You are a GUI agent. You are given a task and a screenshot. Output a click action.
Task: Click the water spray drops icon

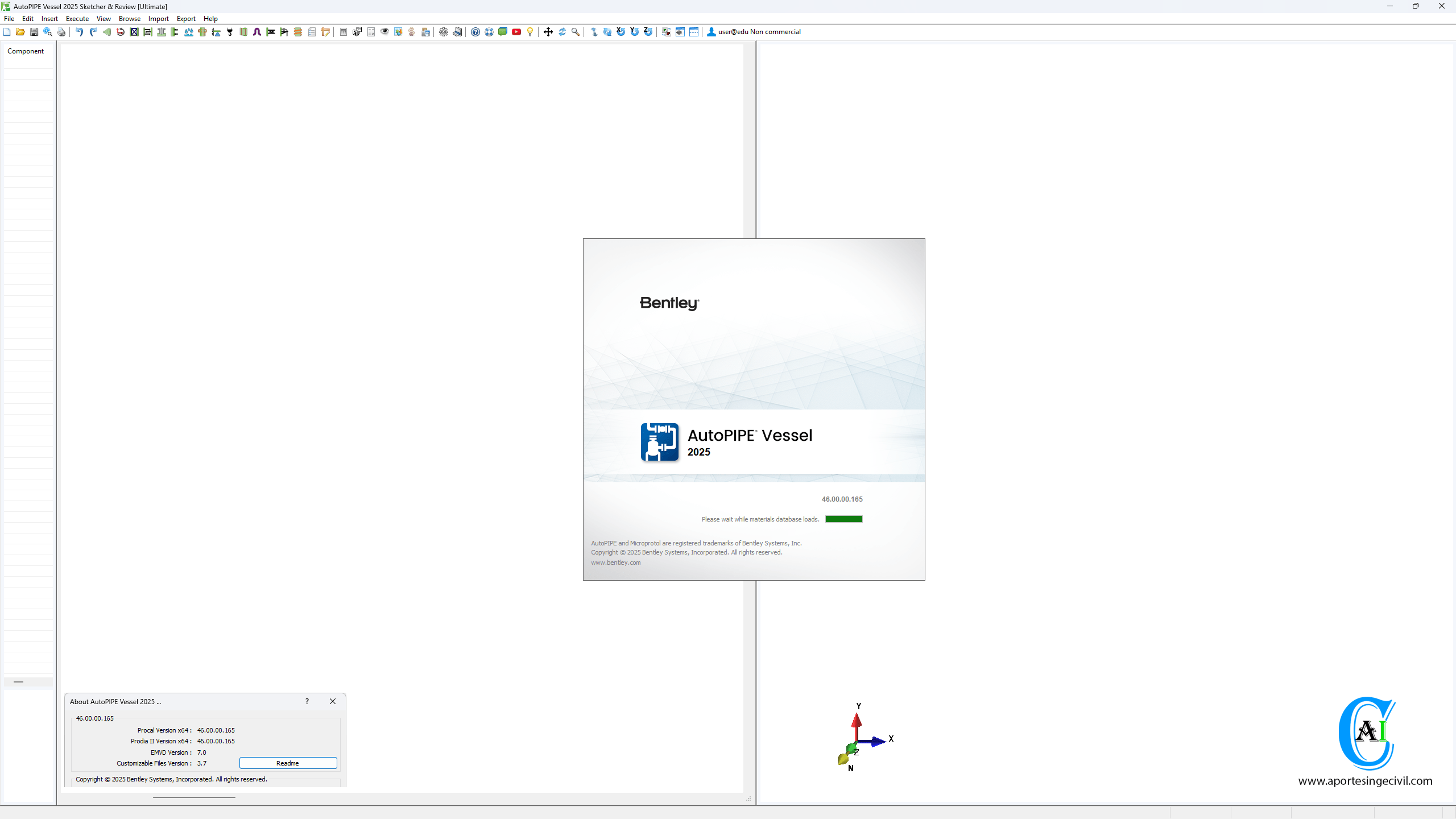point(188,32)
